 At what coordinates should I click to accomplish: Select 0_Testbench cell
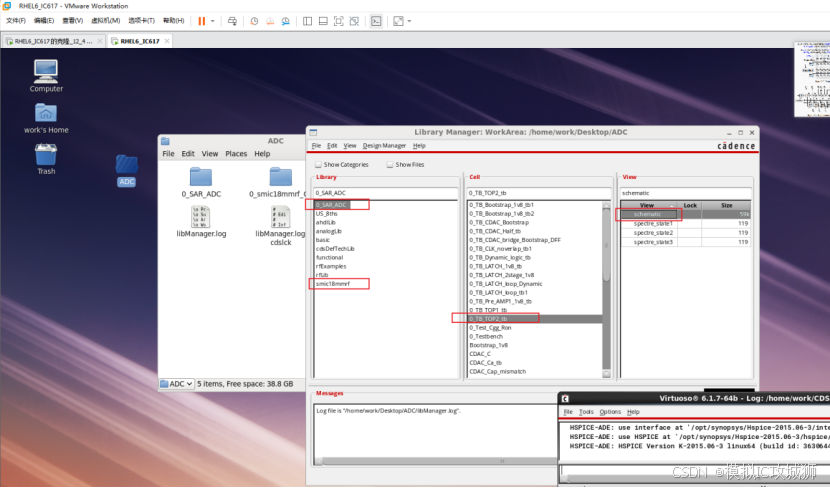(486, 336)
